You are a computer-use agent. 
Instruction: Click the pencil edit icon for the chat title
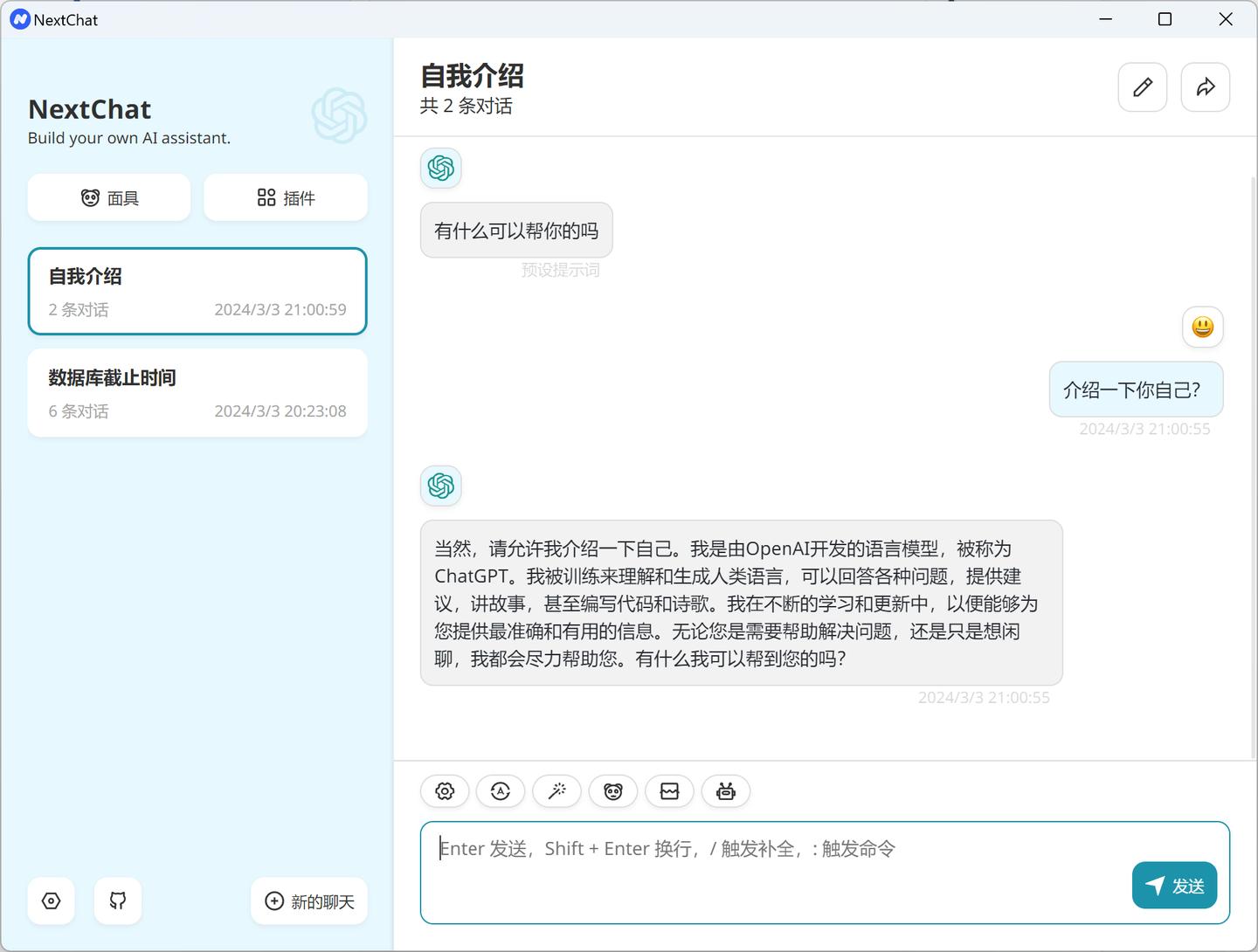coord(1142,87)
